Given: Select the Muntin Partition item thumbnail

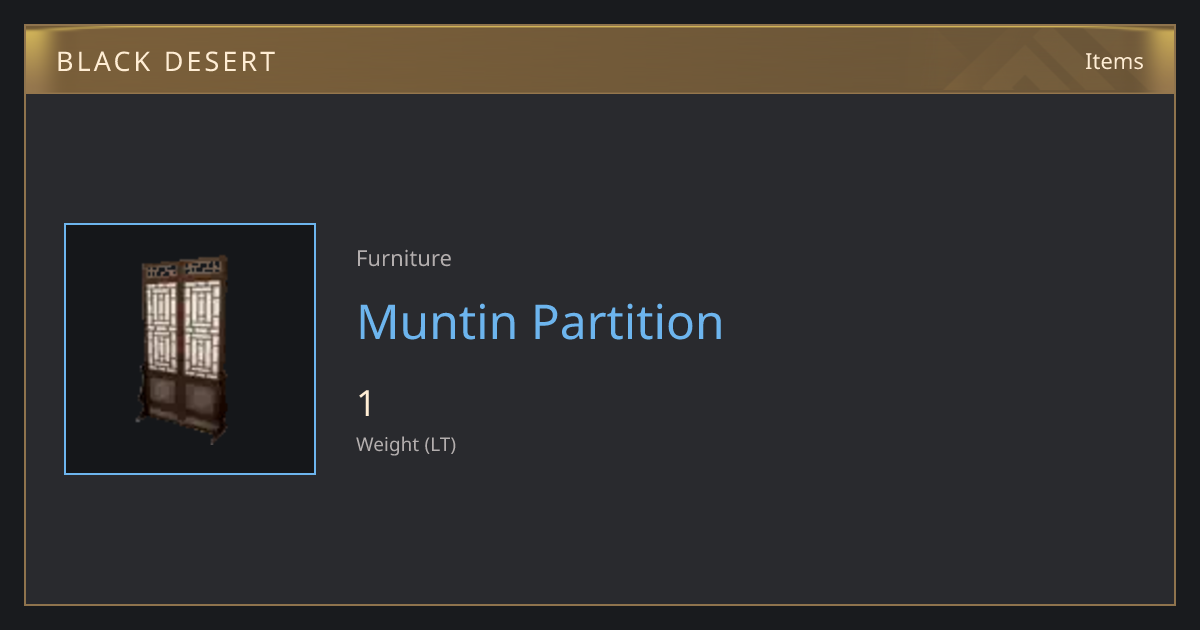Looking at the screenshot, I should point(190,349).
